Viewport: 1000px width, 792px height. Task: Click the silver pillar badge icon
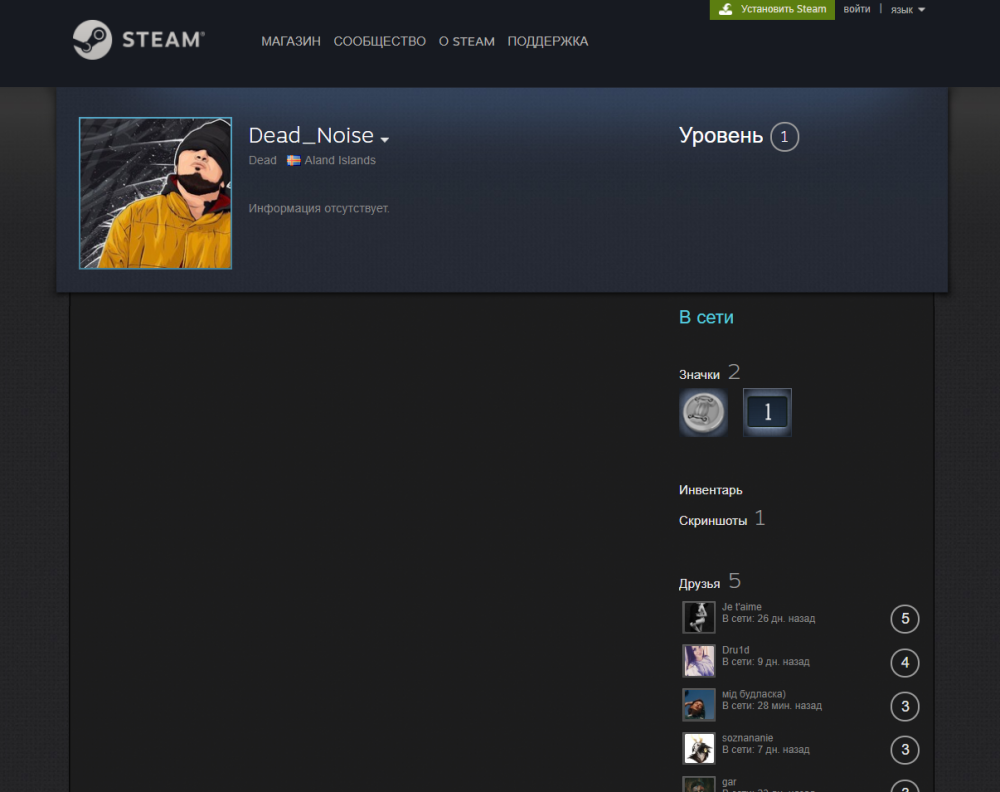(x=703, y=413)
